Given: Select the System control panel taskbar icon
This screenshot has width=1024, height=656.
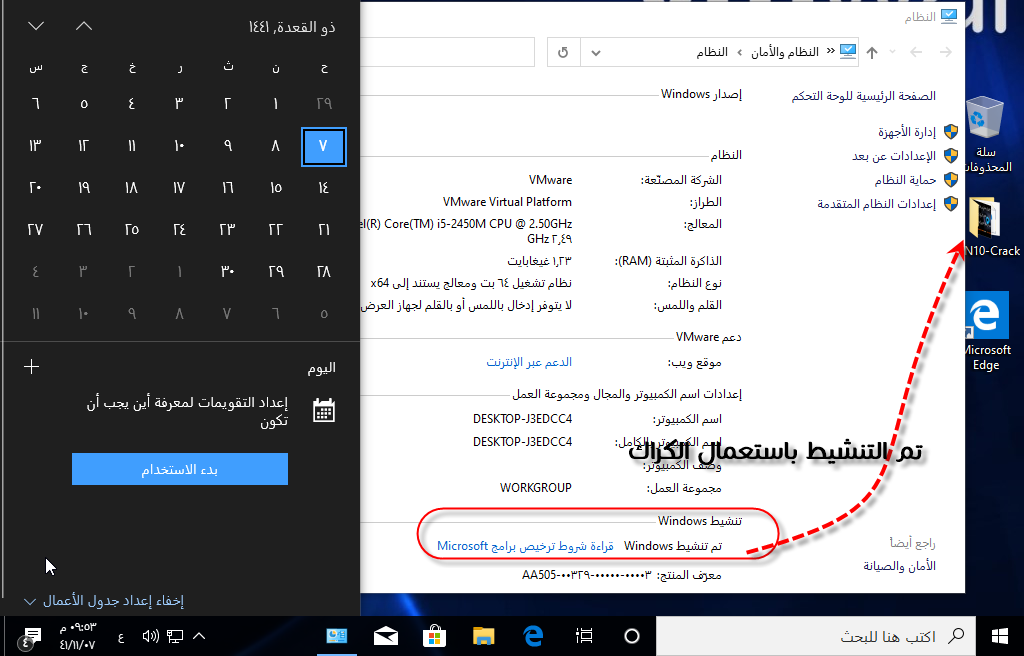Looking at the screenshot, I should point(337,636).
